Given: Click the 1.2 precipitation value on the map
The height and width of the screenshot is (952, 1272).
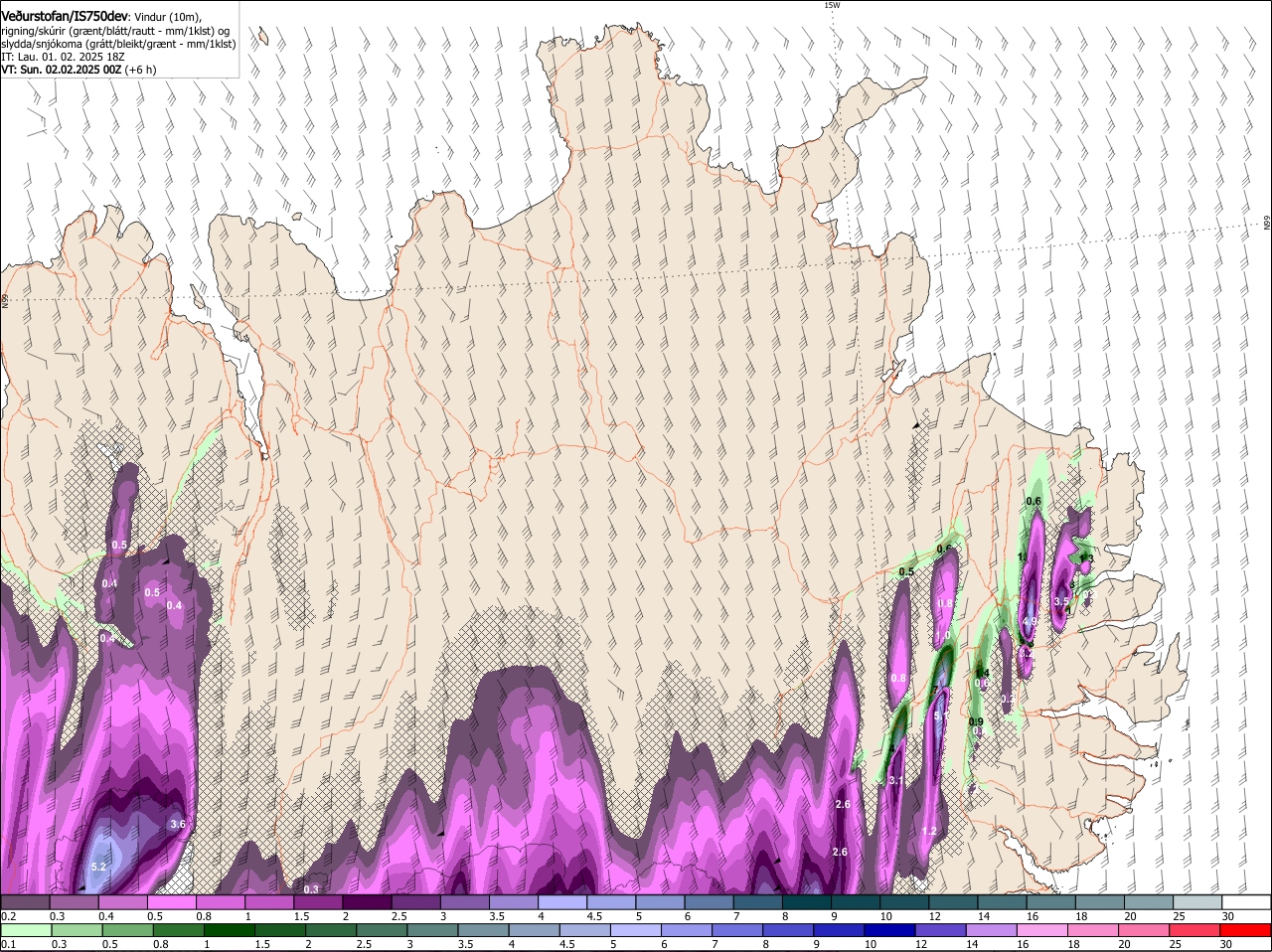Looking at the screenshot, I should [929, 831].
